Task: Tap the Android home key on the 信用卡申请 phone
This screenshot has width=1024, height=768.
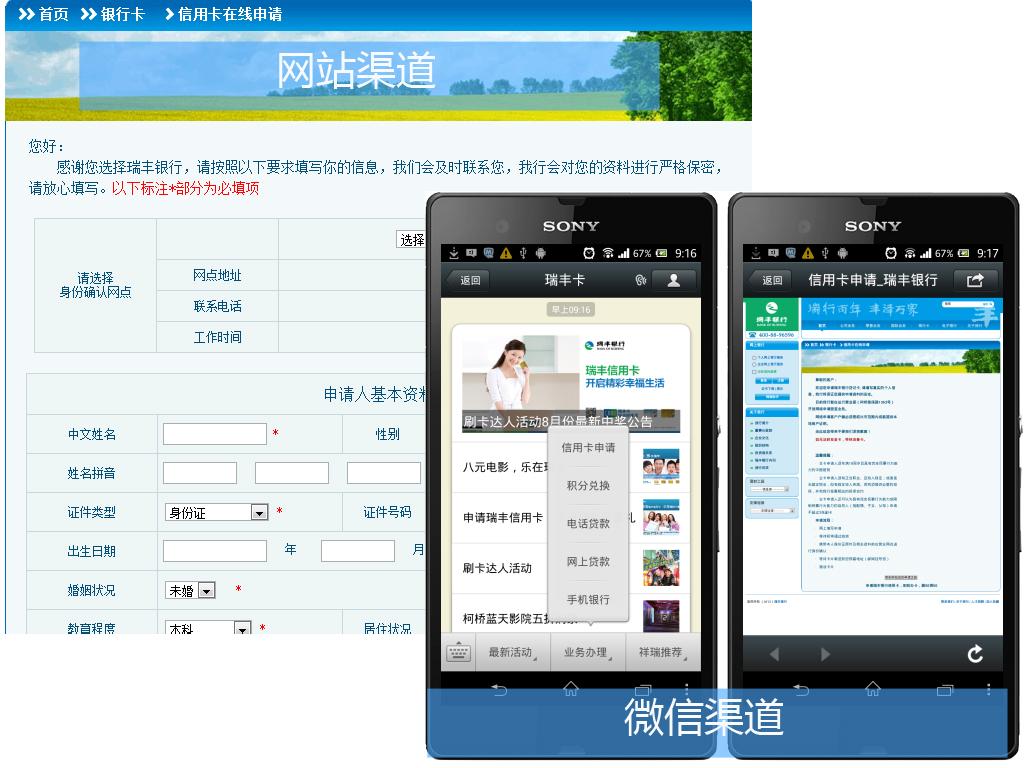Action: (x=872, y=688)
